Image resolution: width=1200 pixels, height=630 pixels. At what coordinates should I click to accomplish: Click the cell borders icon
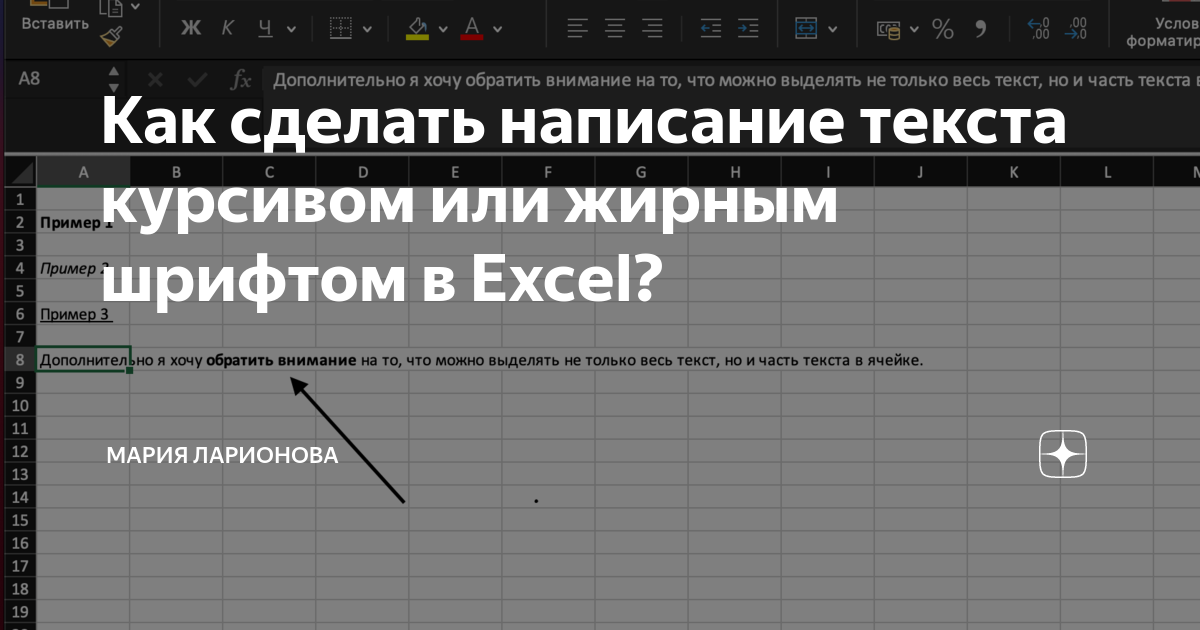(342, 28)
